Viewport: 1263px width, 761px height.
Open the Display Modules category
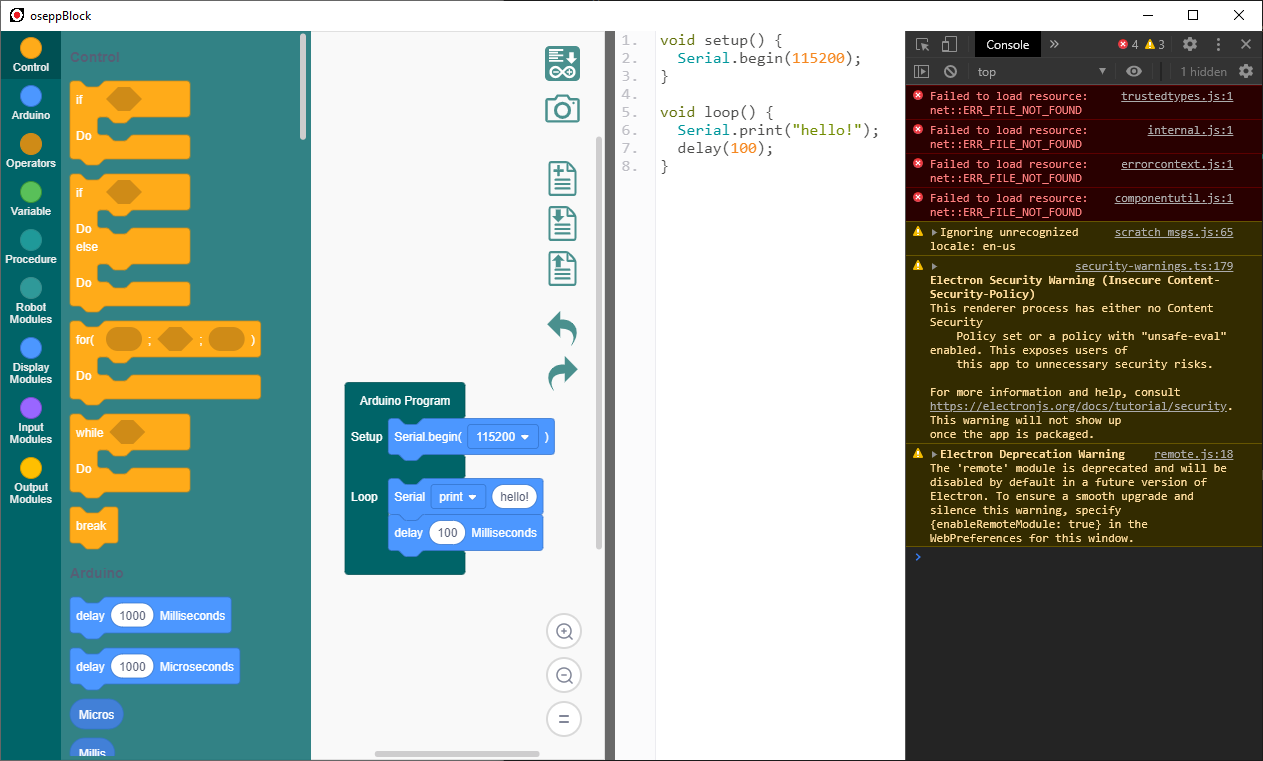[x=31, y=361]
